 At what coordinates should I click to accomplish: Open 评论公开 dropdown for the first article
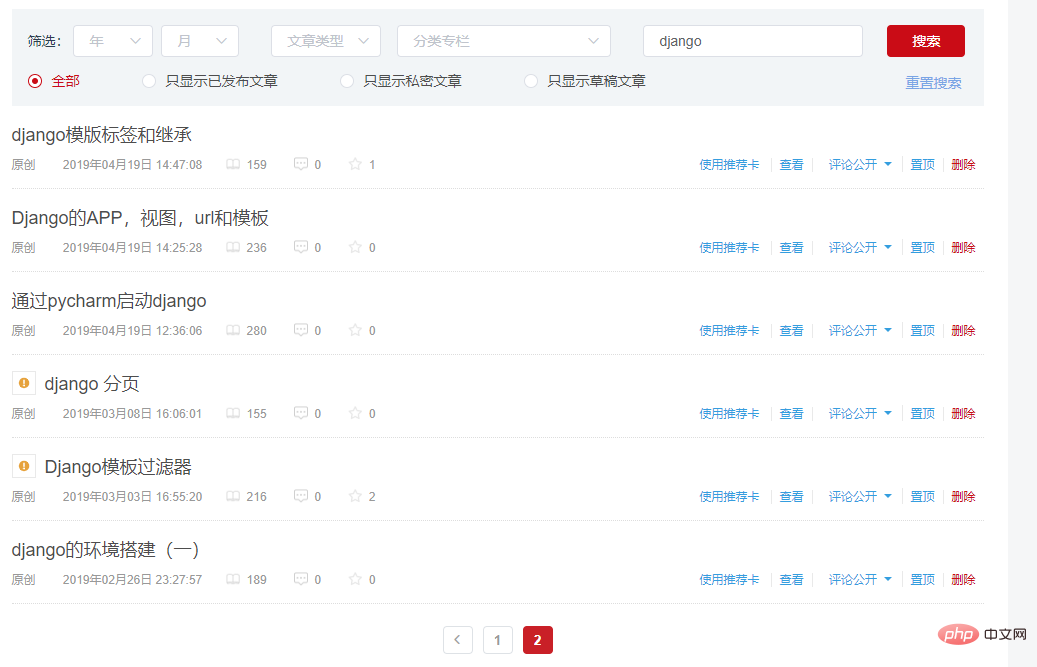860,164
